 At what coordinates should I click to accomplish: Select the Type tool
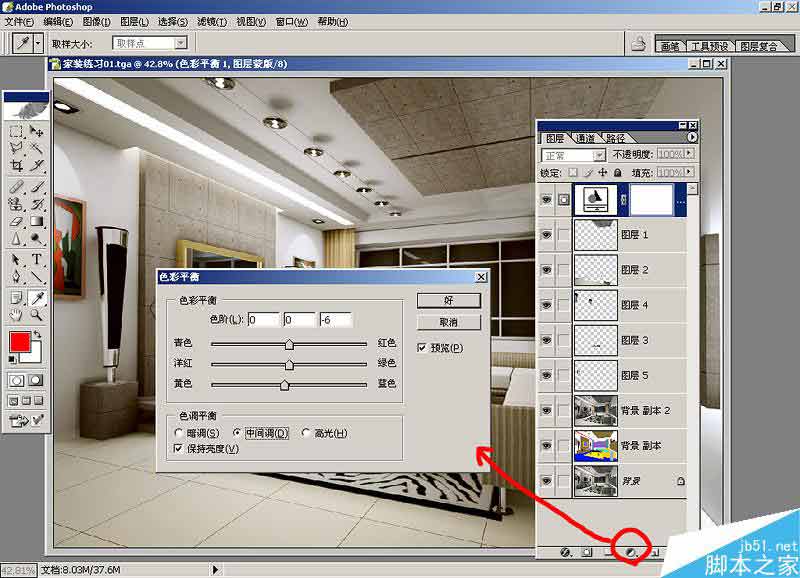(36, 259)
